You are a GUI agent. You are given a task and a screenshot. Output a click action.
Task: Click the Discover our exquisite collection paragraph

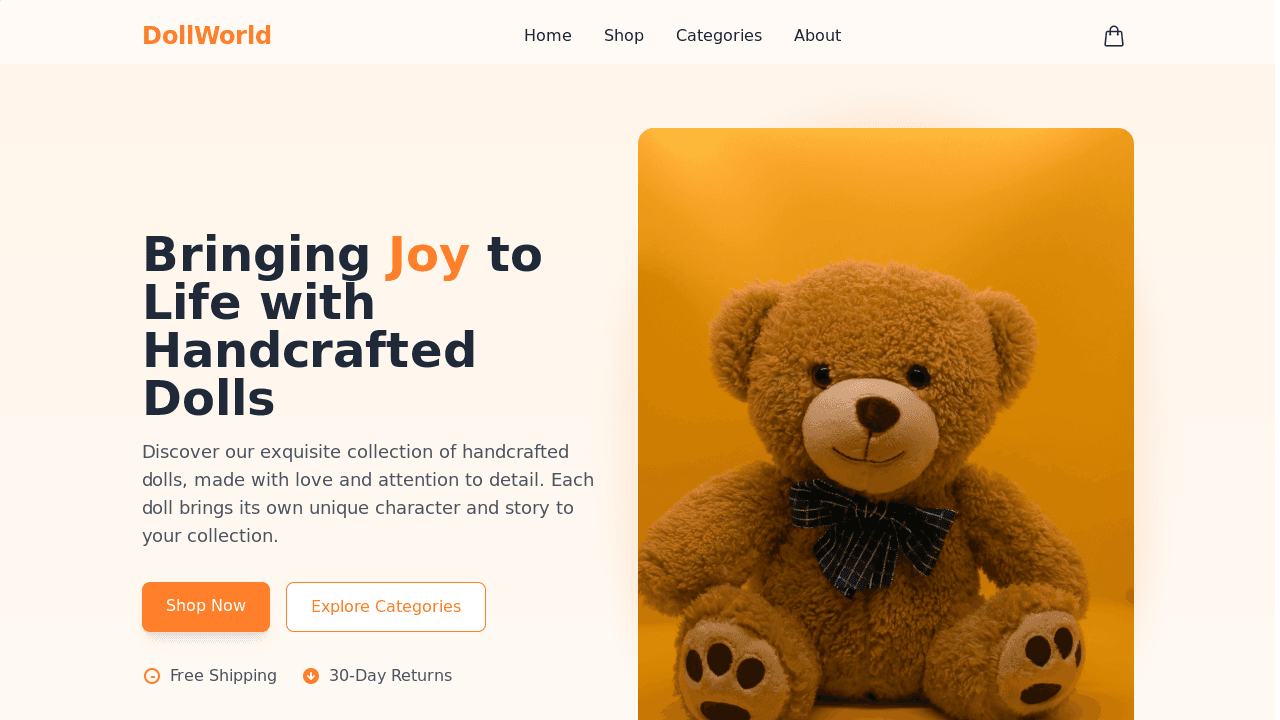point(368,494)
